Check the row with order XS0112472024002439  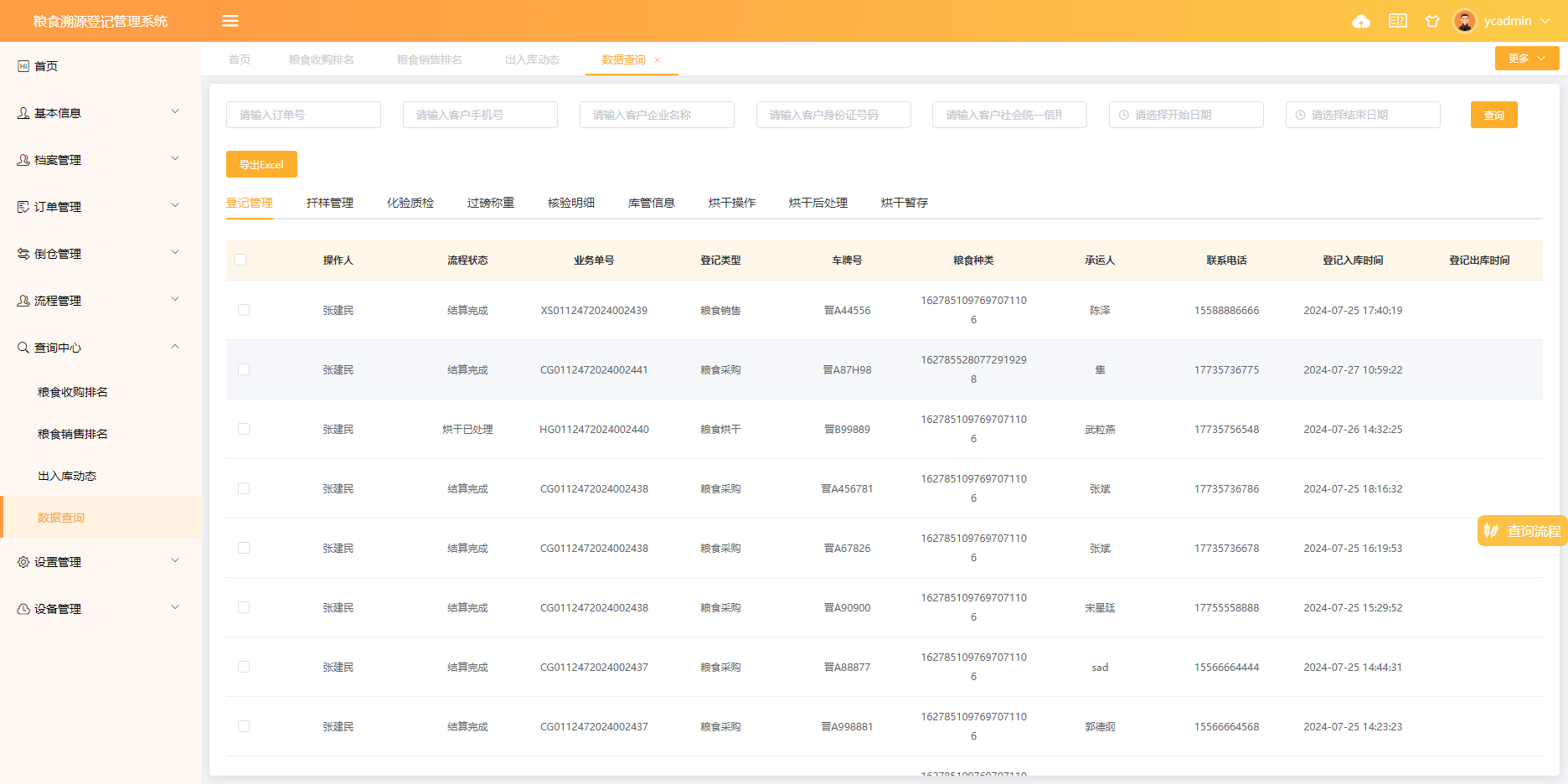[244, 310]
